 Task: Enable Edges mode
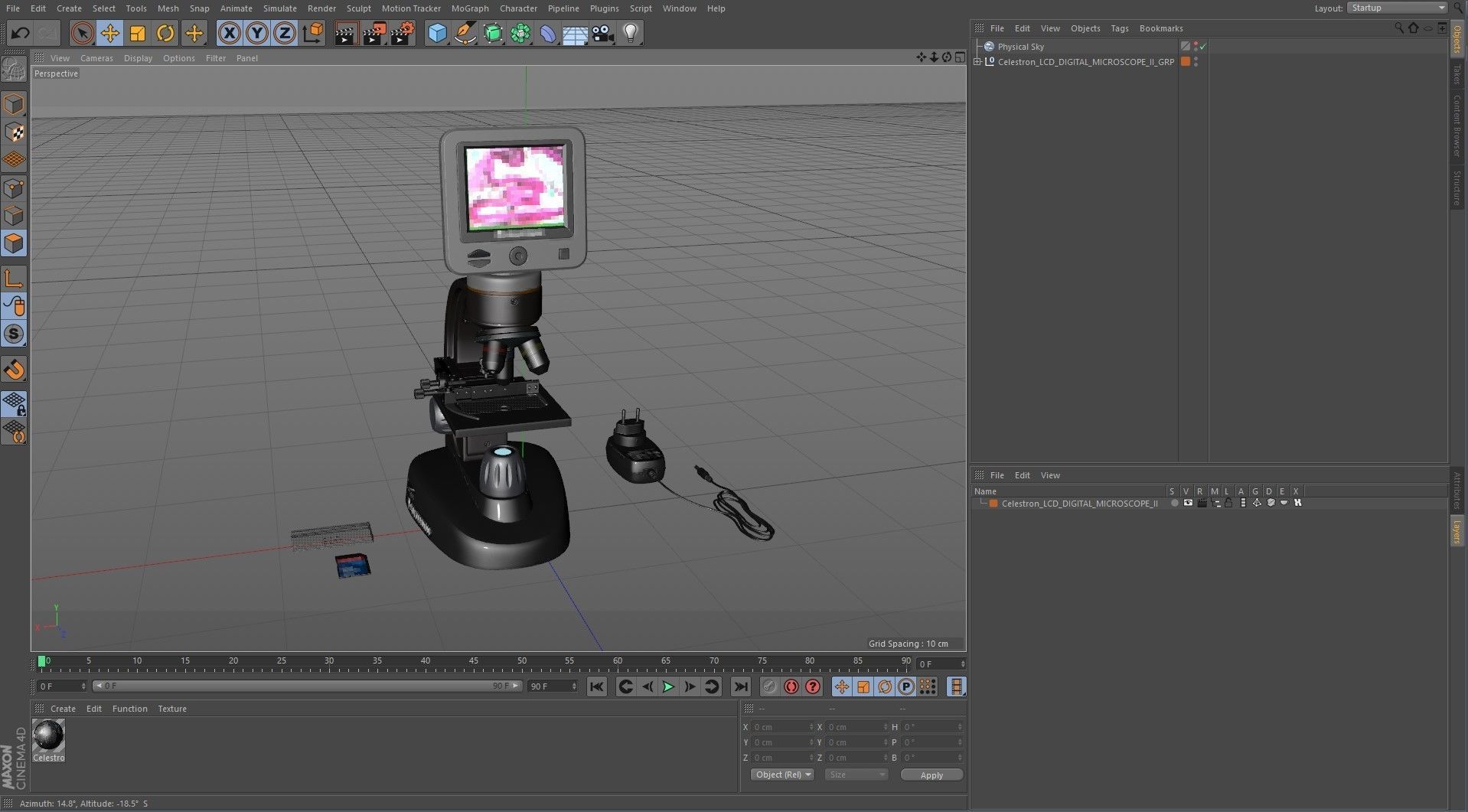[x=14, y=216]
